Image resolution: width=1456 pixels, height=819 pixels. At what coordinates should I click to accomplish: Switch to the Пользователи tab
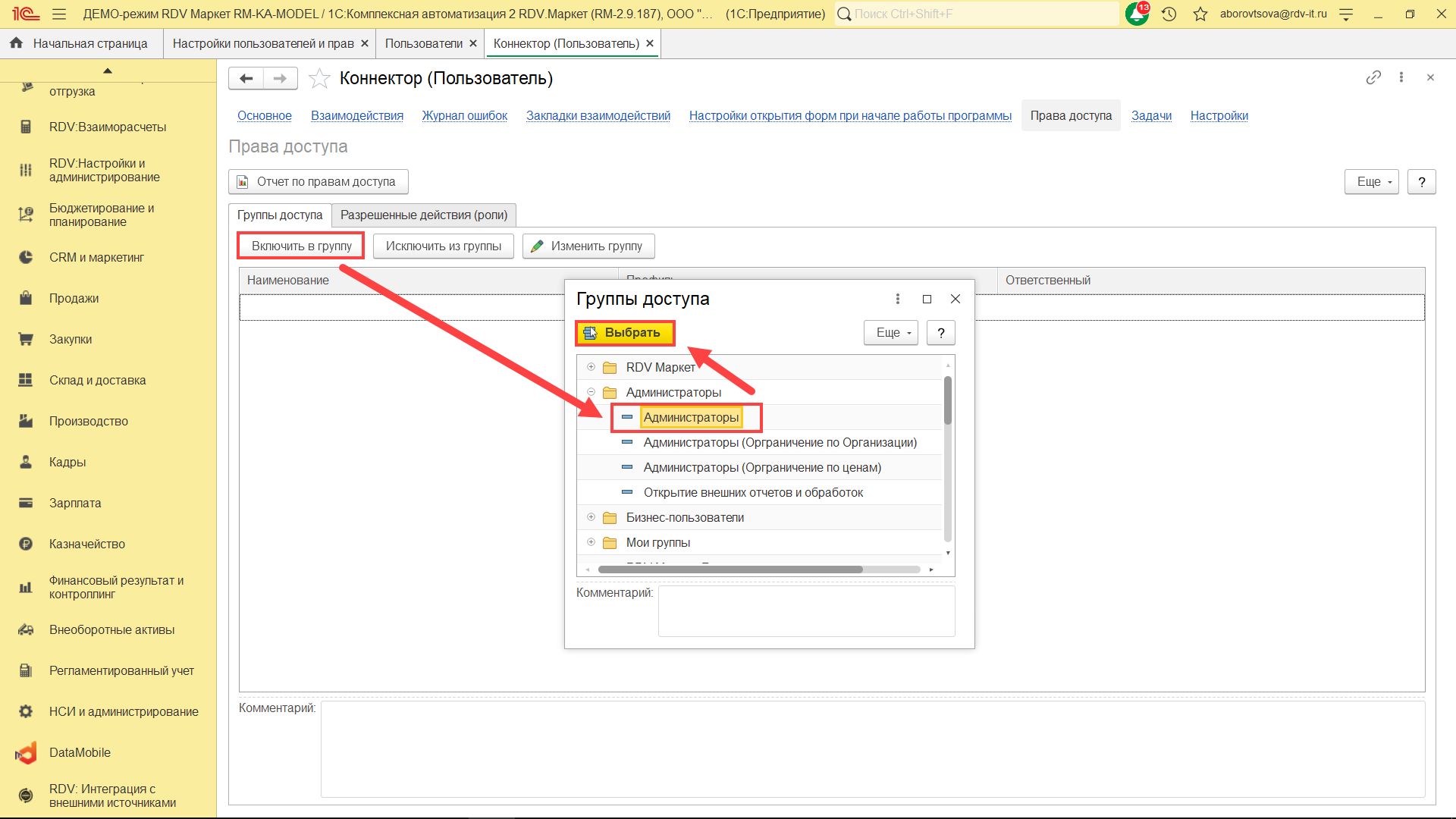click(x=423, y=43)
